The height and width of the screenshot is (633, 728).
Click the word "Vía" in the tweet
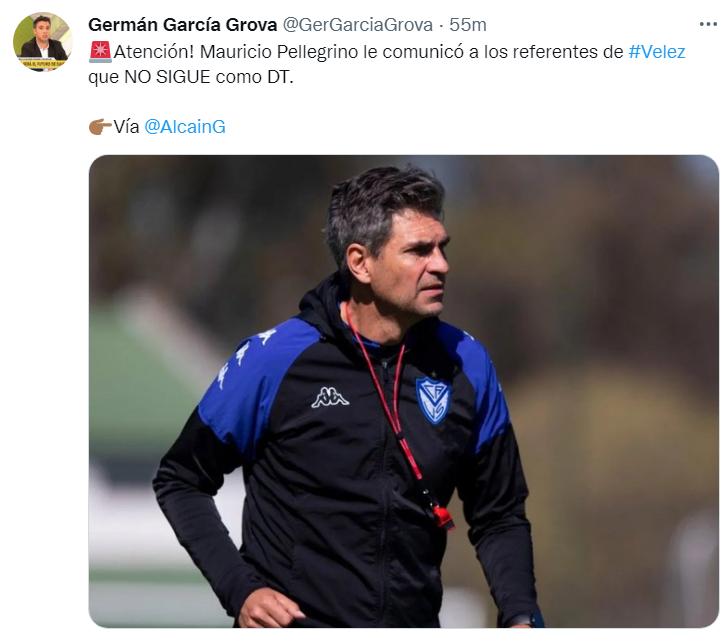coord(126,126)
